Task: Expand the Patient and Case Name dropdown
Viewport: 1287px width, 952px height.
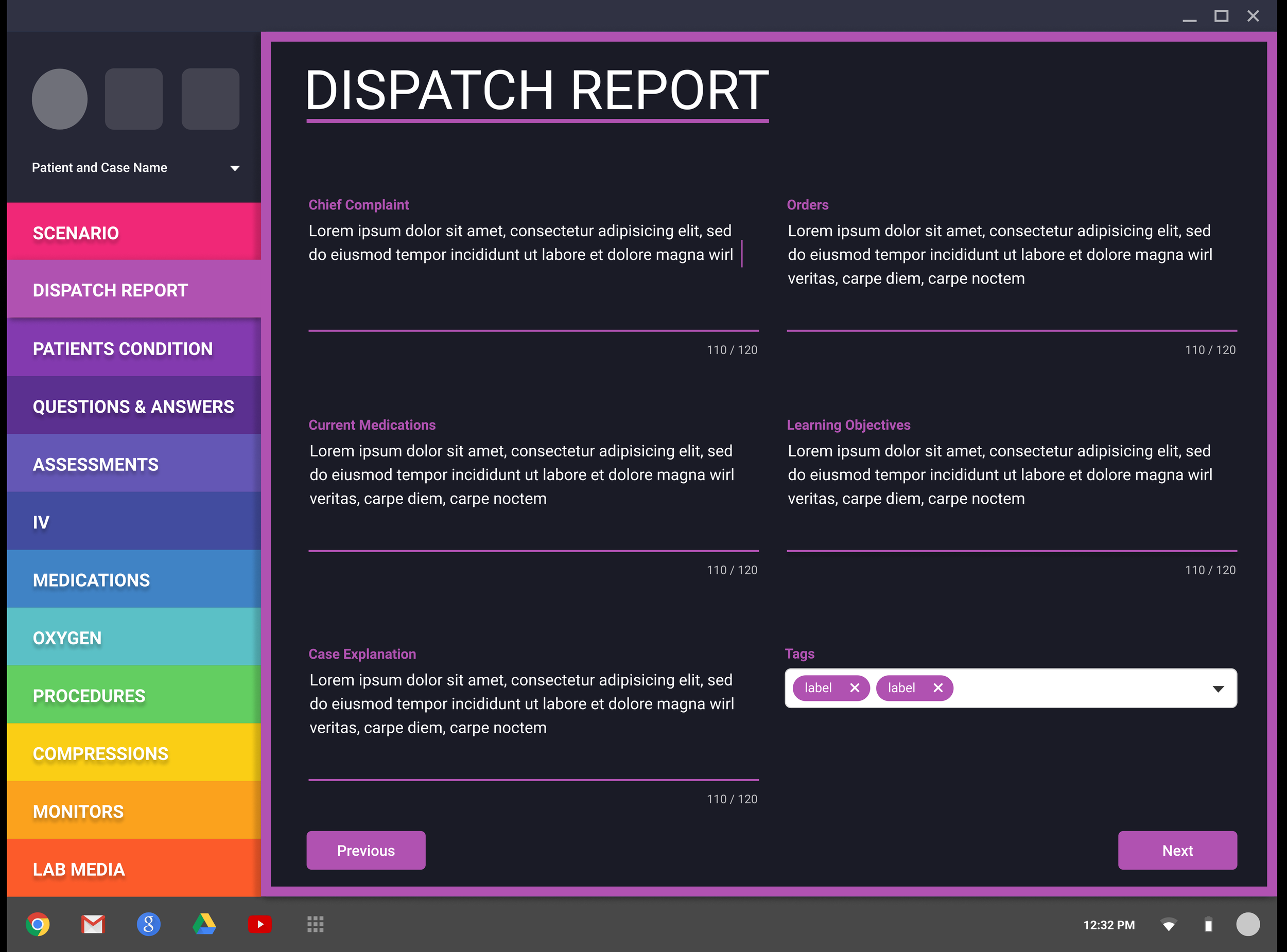Action: pyautogui.click(x=235, y=168)
